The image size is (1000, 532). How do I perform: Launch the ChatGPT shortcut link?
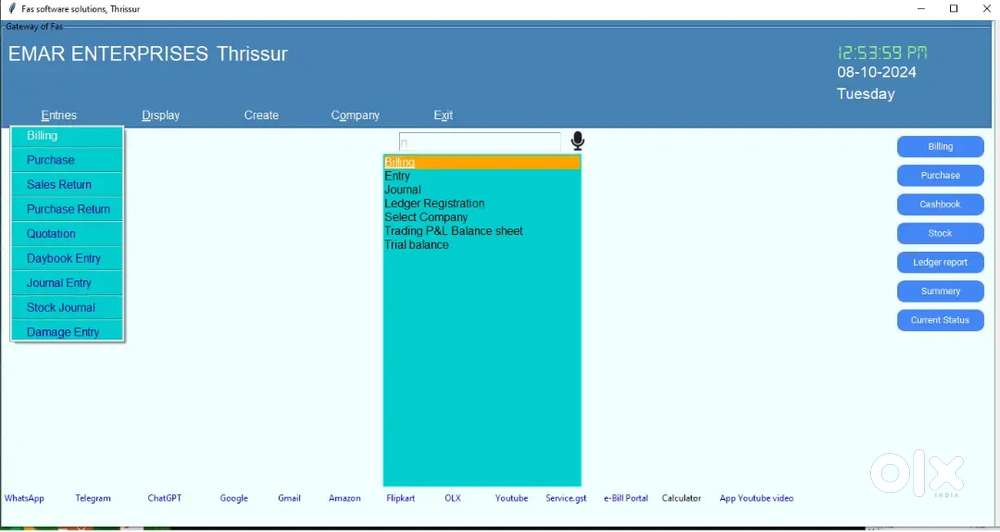(164, 498)
